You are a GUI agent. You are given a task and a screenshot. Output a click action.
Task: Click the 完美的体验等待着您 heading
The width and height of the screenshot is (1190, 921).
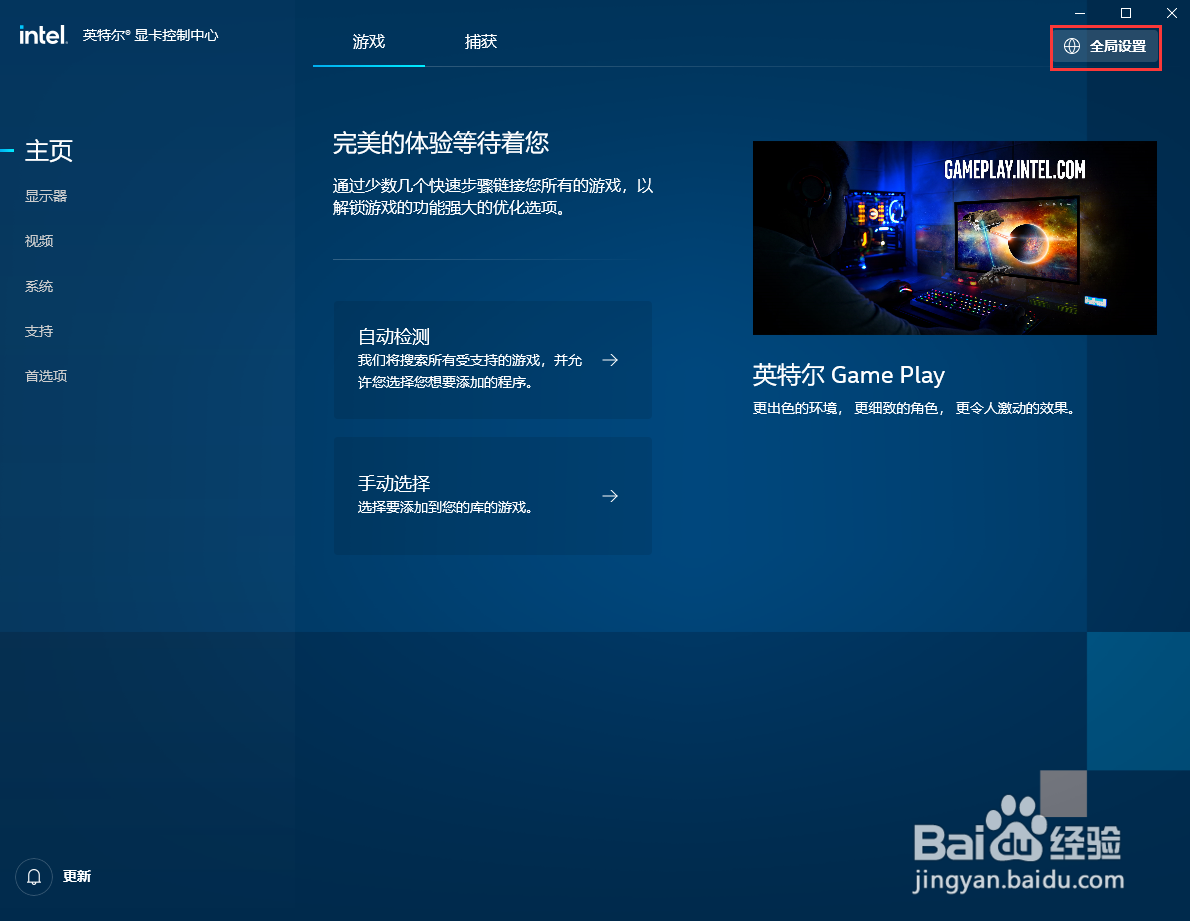(440, 143)
